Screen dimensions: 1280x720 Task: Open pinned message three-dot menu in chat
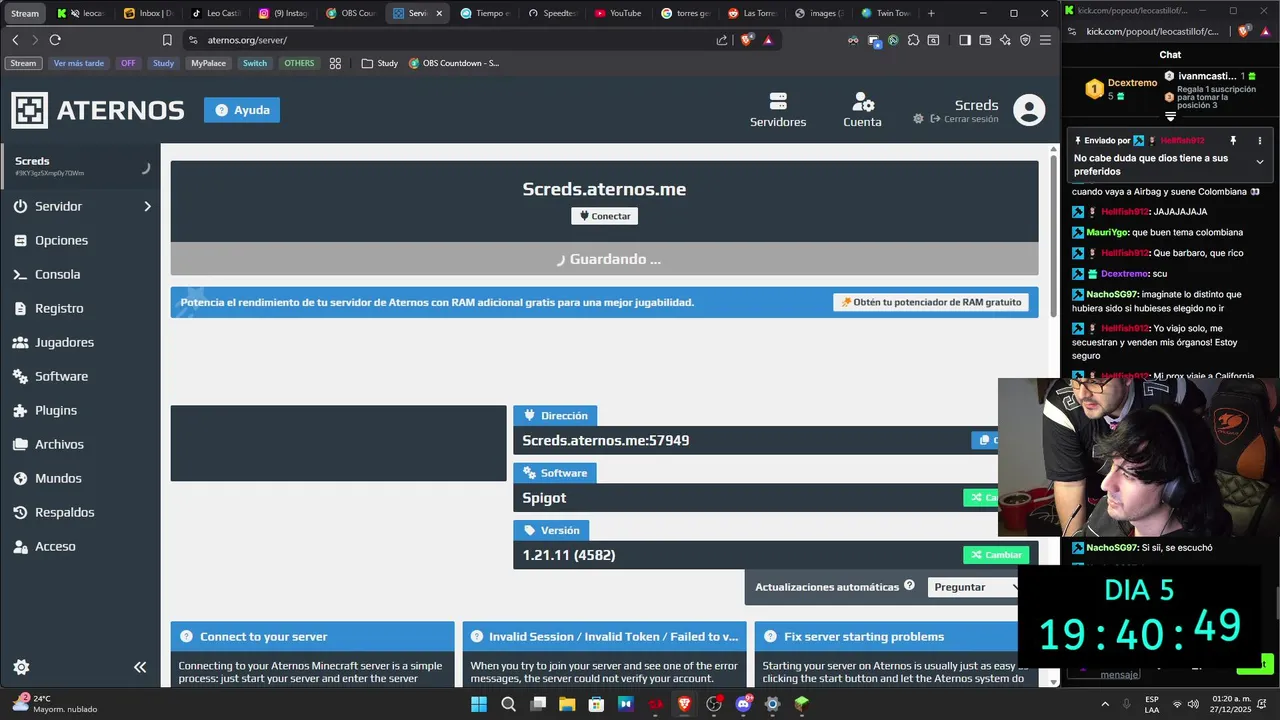click(x=1260, y=141)
